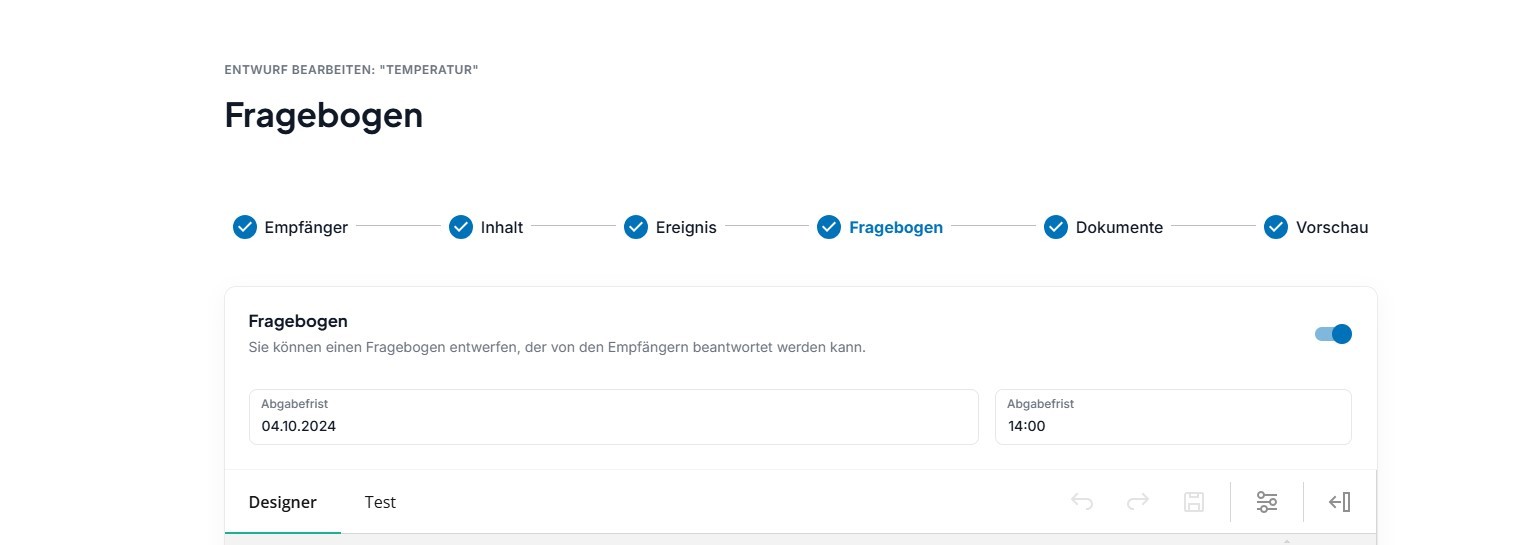The height and width of the screenshot is (545, 1532).
Task: Click the undo arrow icon in designer toolbar
Action: click(1082, 502)
